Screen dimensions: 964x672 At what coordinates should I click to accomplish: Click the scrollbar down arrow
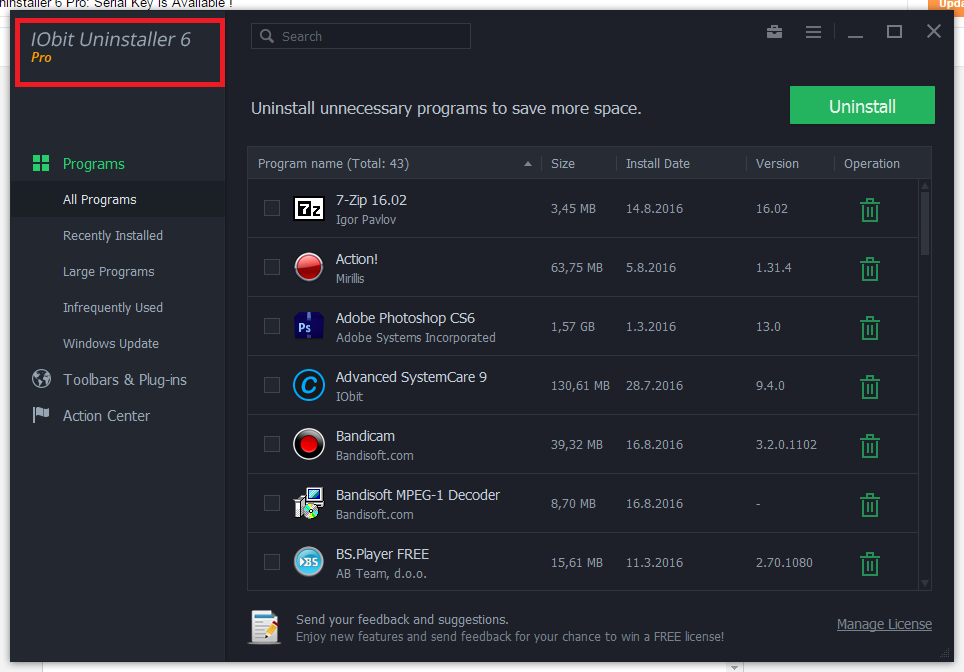pos(925,583)
